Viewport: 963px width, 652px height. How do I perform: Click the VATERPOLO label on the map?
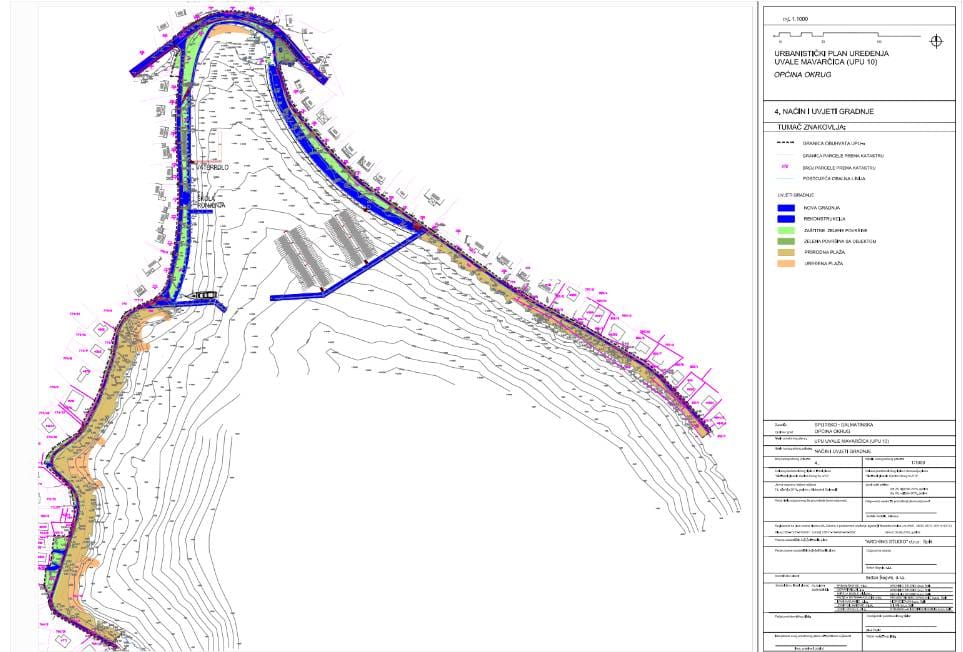point(212,167)
